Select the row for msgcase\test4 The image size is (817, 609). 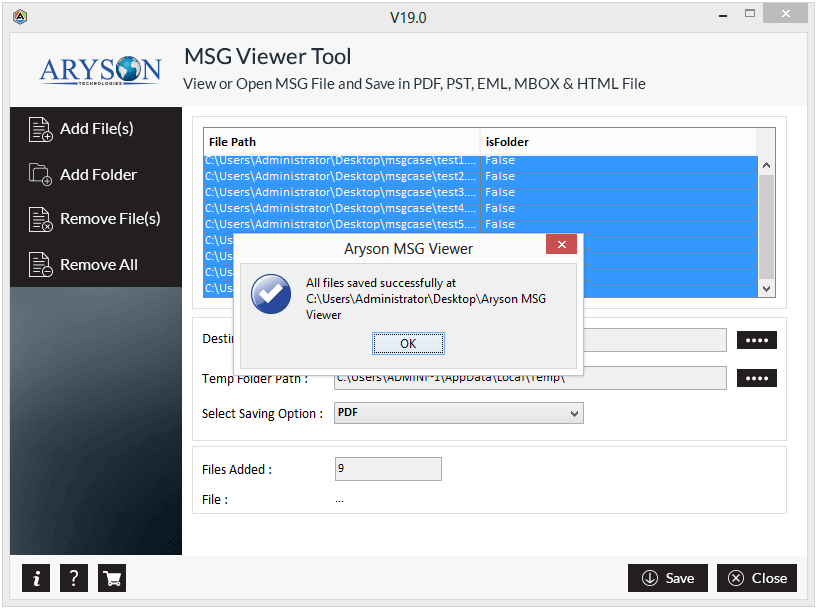480,209
